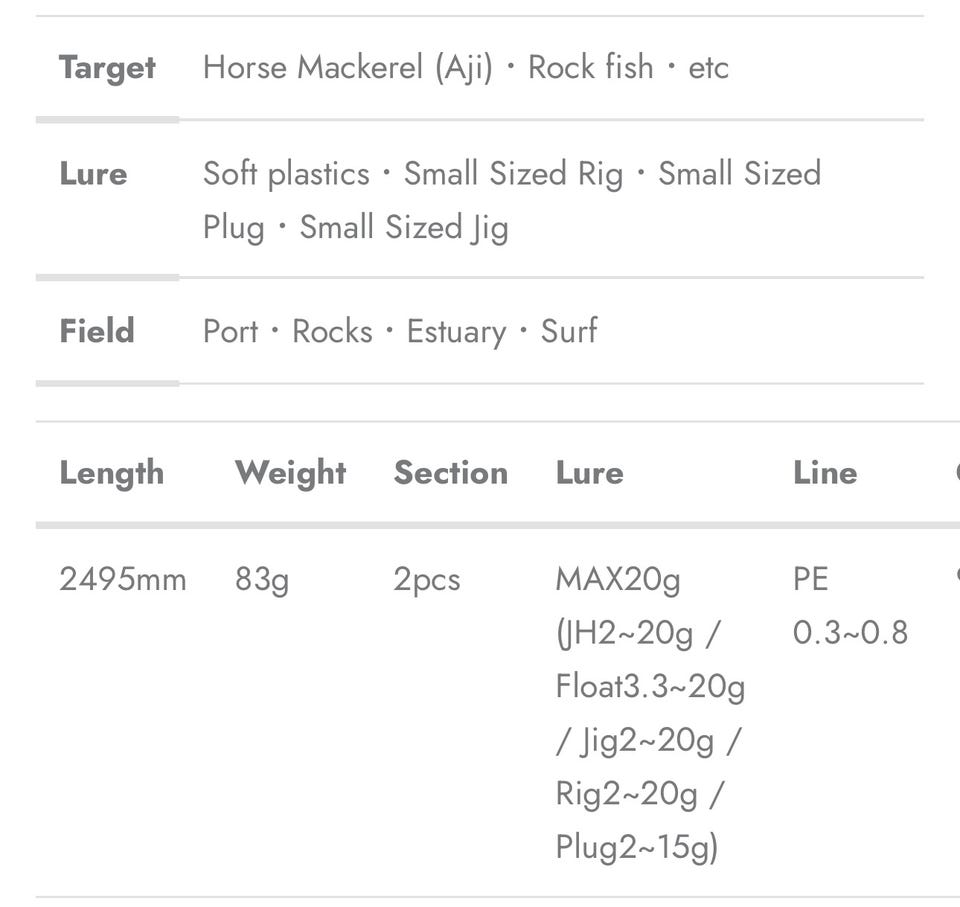Select the 2pcs section value

click(x=426, y=579)
